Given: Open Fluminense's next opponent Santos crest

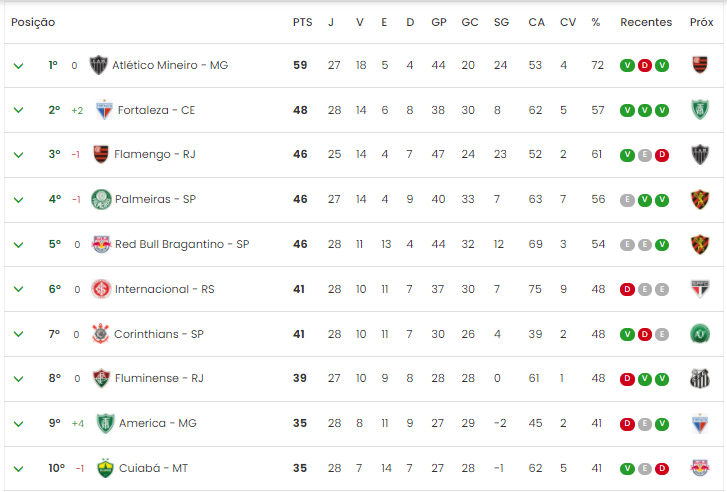Looking at the screenshot, I should (700, 379).
